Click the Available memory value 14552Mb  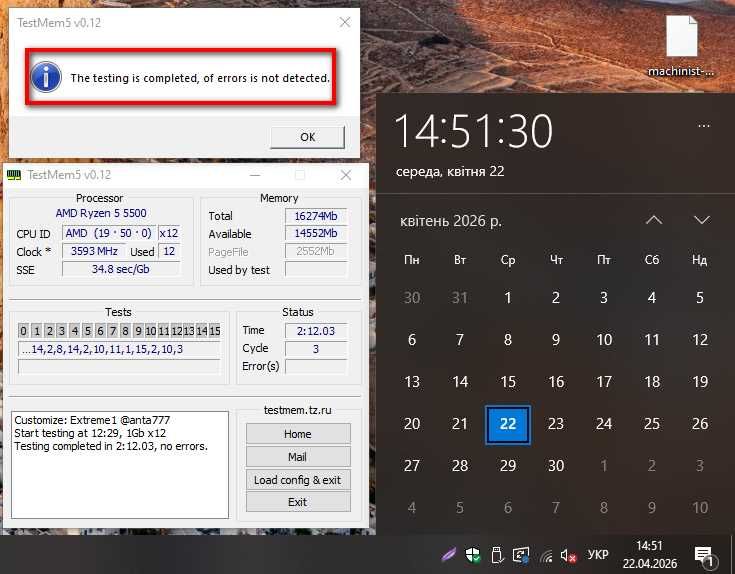pyautogui.click(x=316, y=233)
